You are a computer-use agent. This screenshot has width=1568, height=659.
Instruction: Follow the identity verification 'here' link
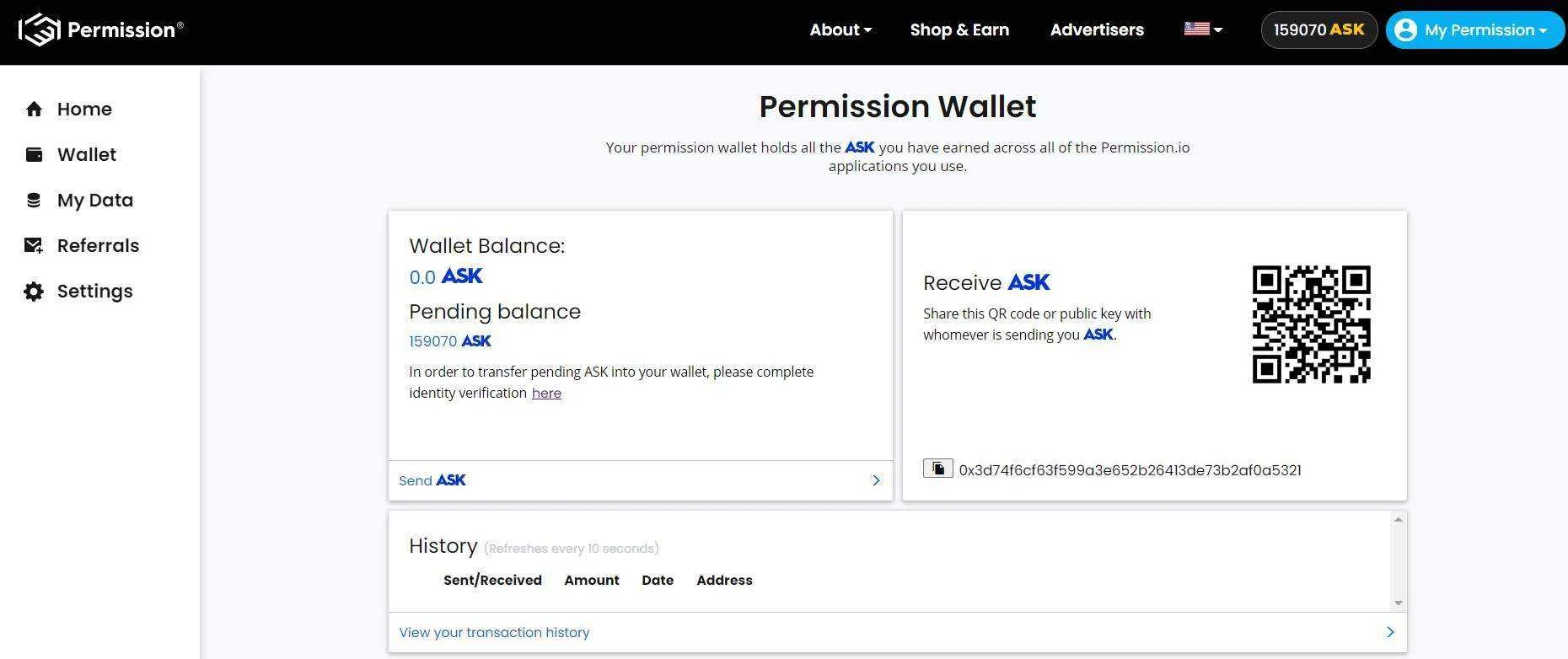546,393
